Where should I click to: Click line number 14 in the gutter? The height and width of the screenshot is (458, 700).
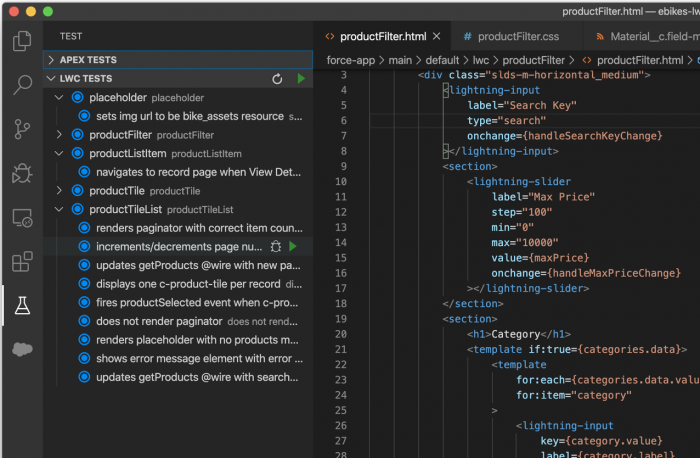pyautogui.click(x=341, y=242)
